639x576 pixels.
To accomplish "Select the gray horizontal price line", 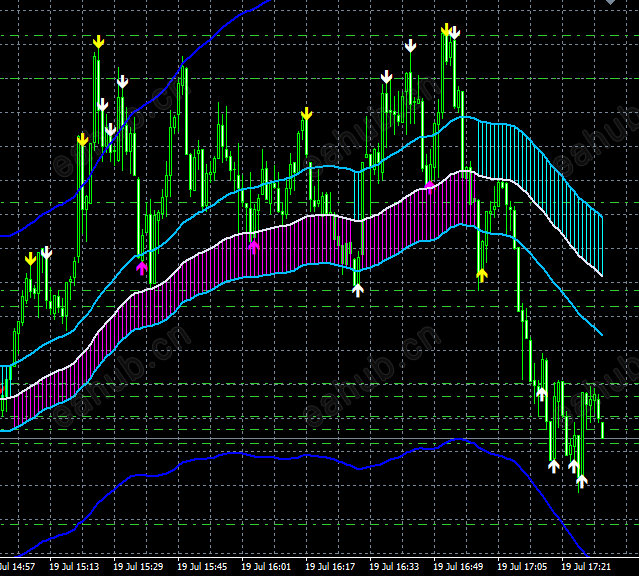I will (320, 439).
